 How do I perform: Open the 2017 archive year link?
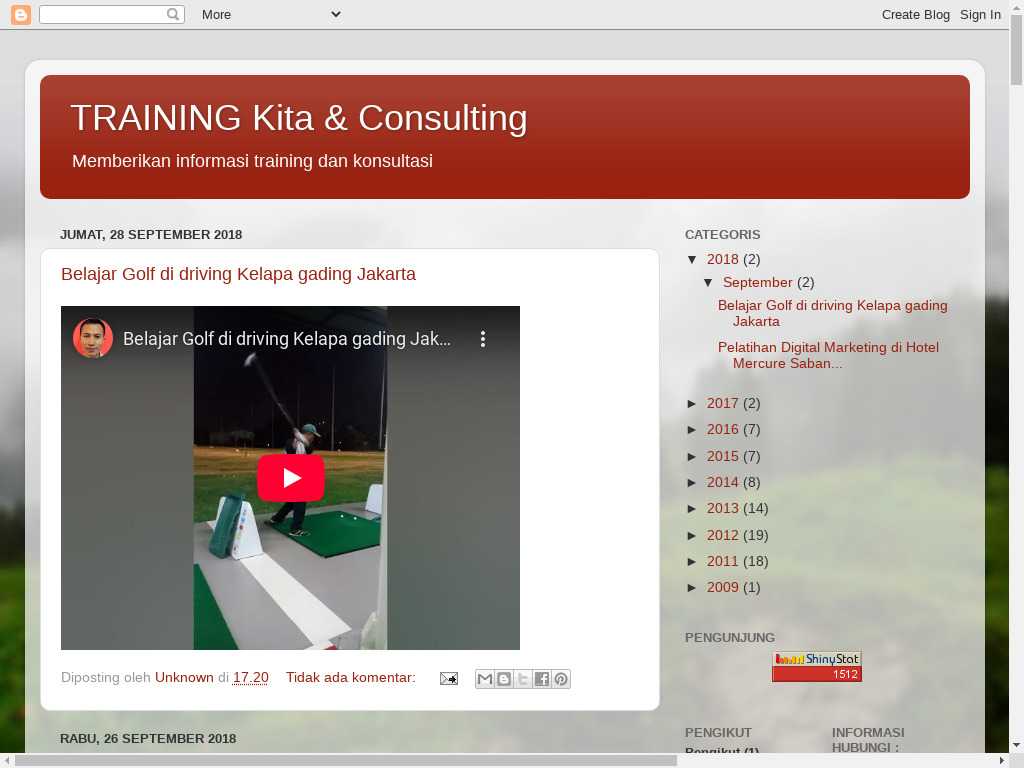click(722, 404)
